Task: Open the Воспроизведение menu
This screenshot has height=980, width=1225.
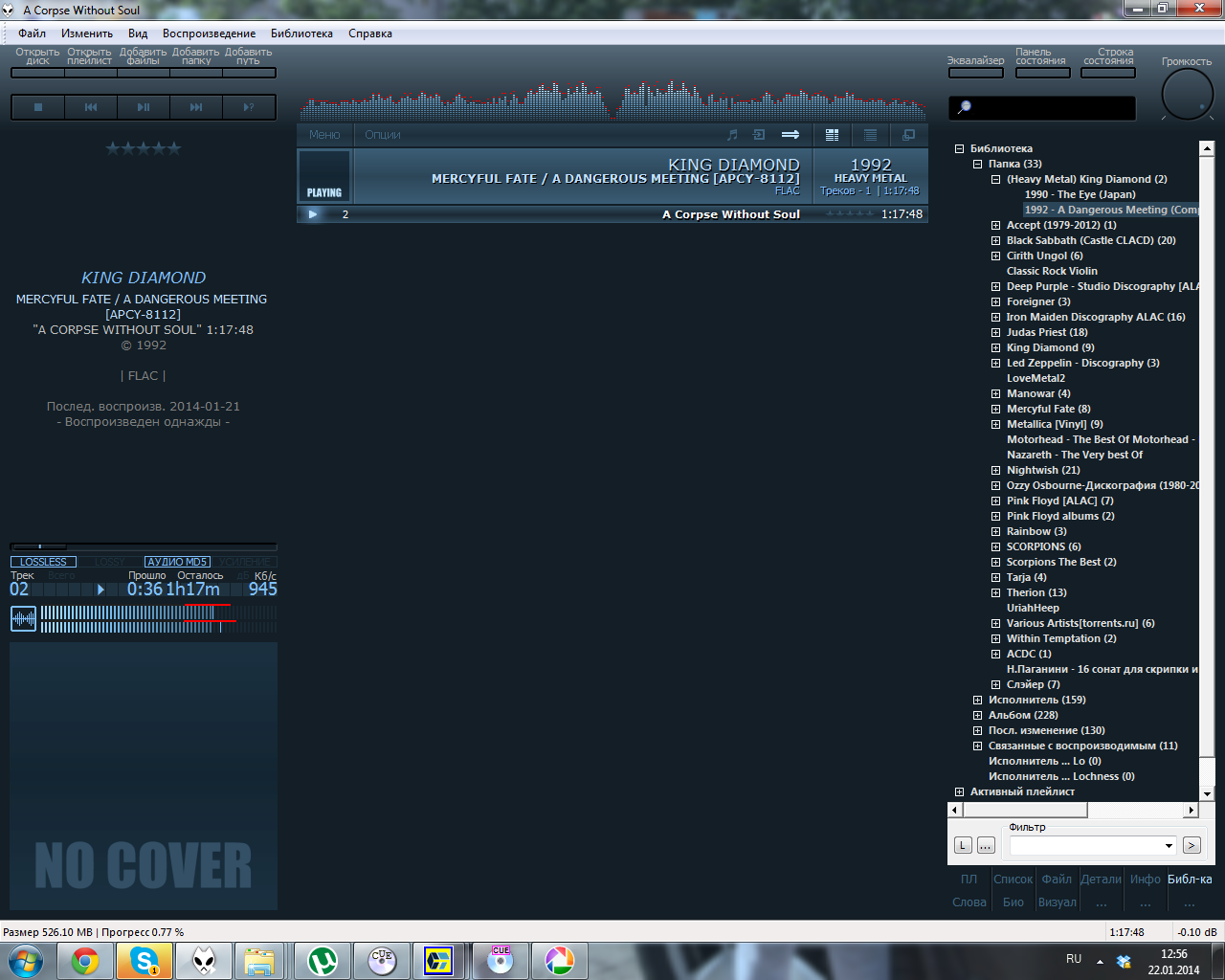Action: (x=210, y=33)
